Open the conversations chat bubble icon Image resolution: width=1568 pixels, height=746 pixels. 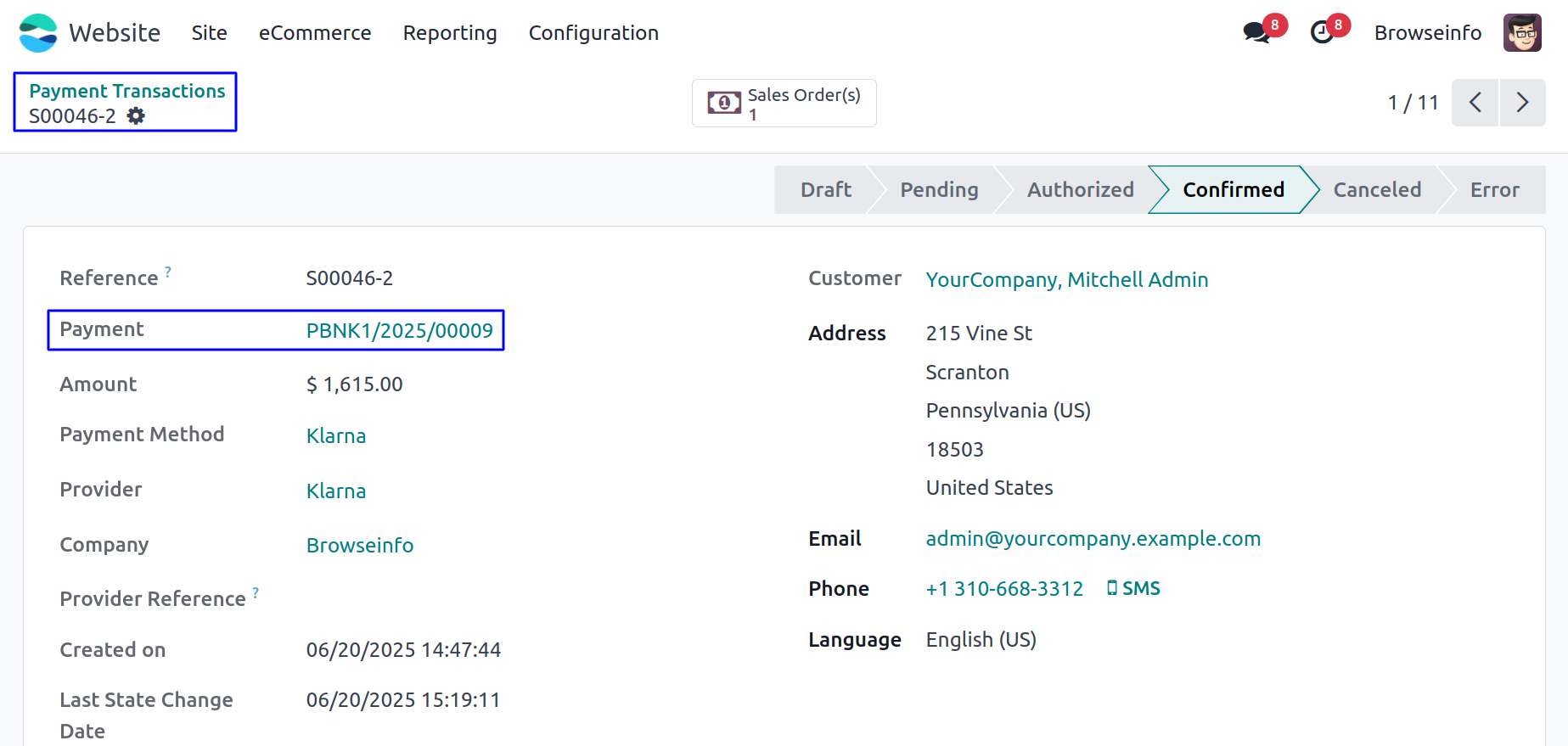(x=1256, y=33)
